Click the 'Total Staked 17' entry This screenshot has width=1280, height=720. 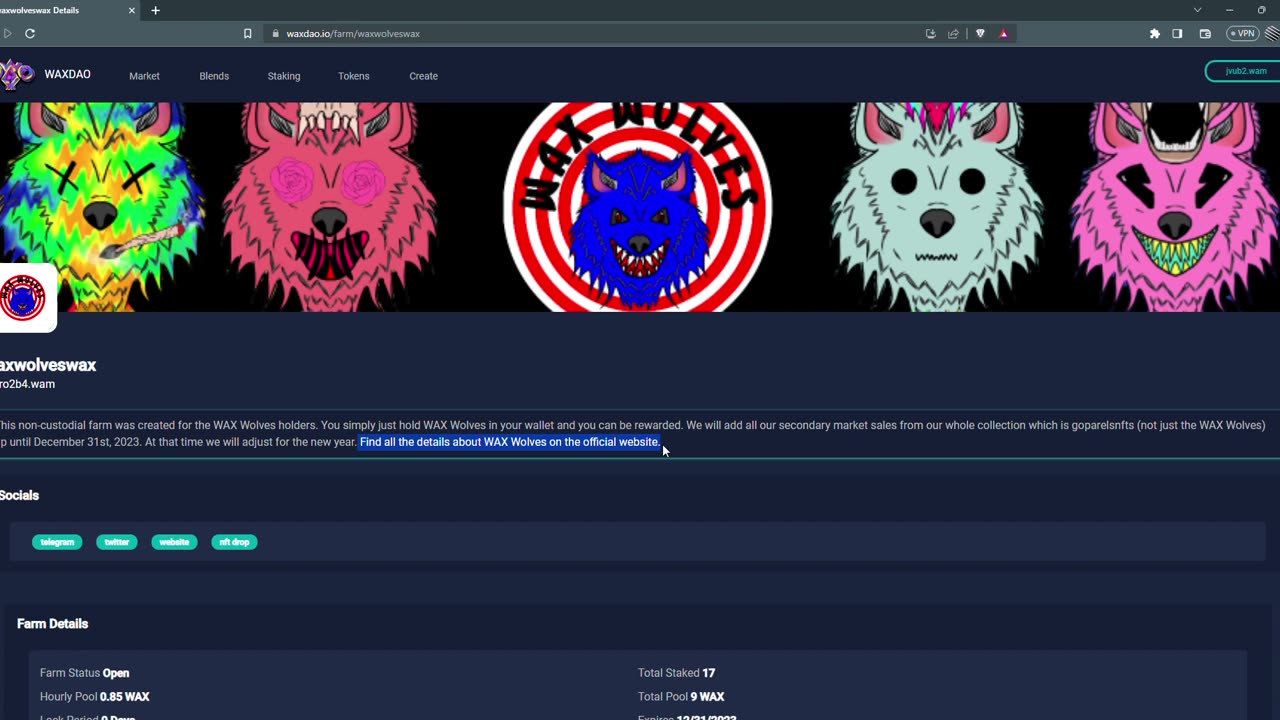coord(677,673)
